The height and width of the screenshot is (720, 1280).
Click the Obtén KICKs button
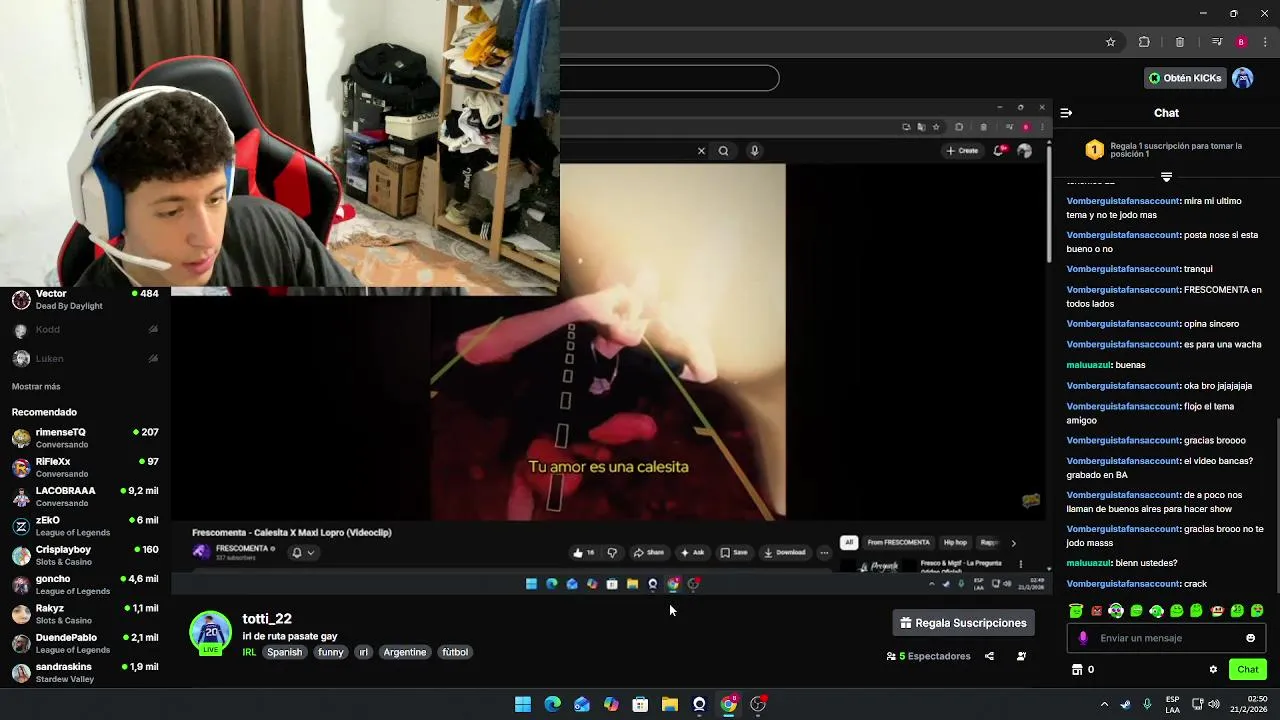(1185, 78)
